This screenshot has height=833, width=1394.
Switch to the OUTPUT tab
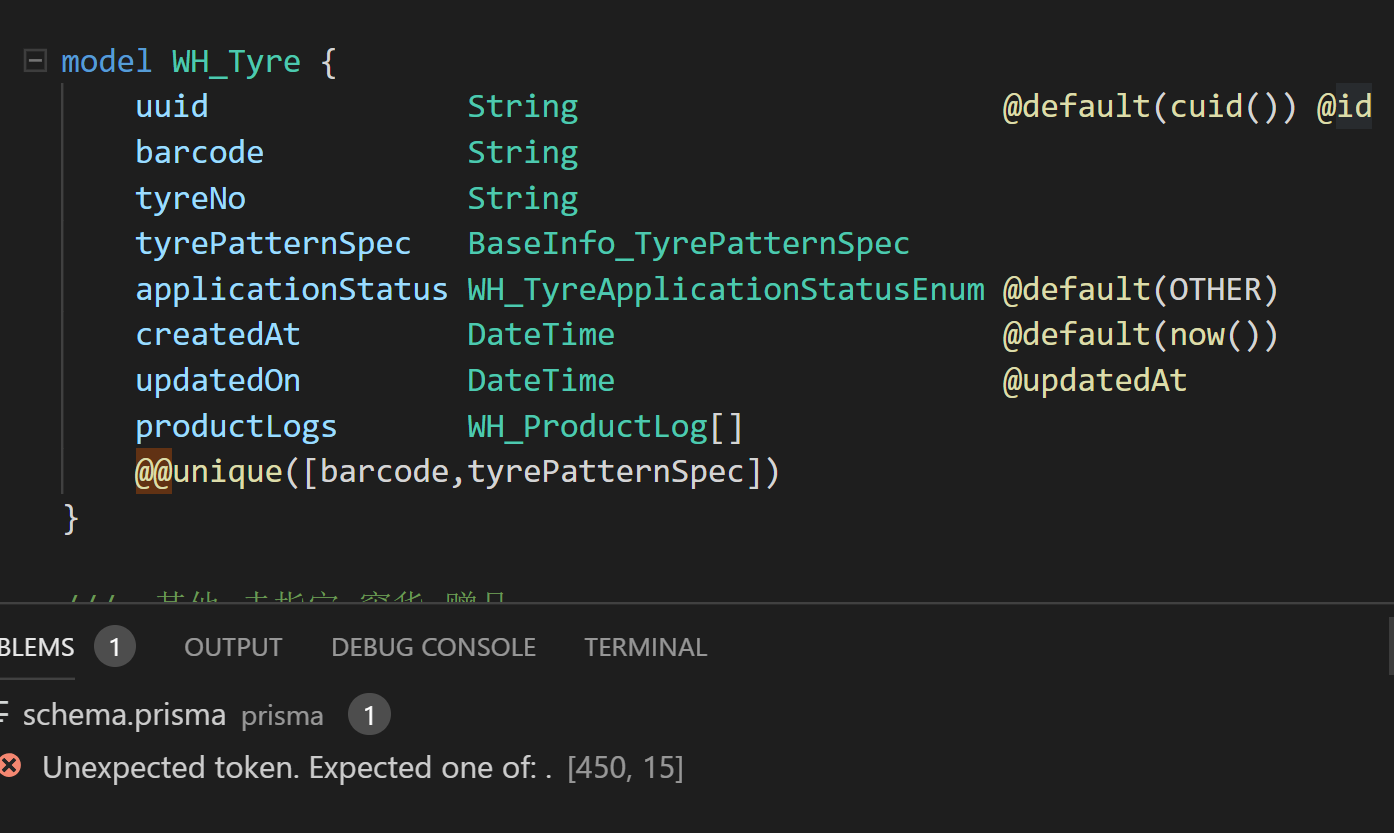[233, 647]
